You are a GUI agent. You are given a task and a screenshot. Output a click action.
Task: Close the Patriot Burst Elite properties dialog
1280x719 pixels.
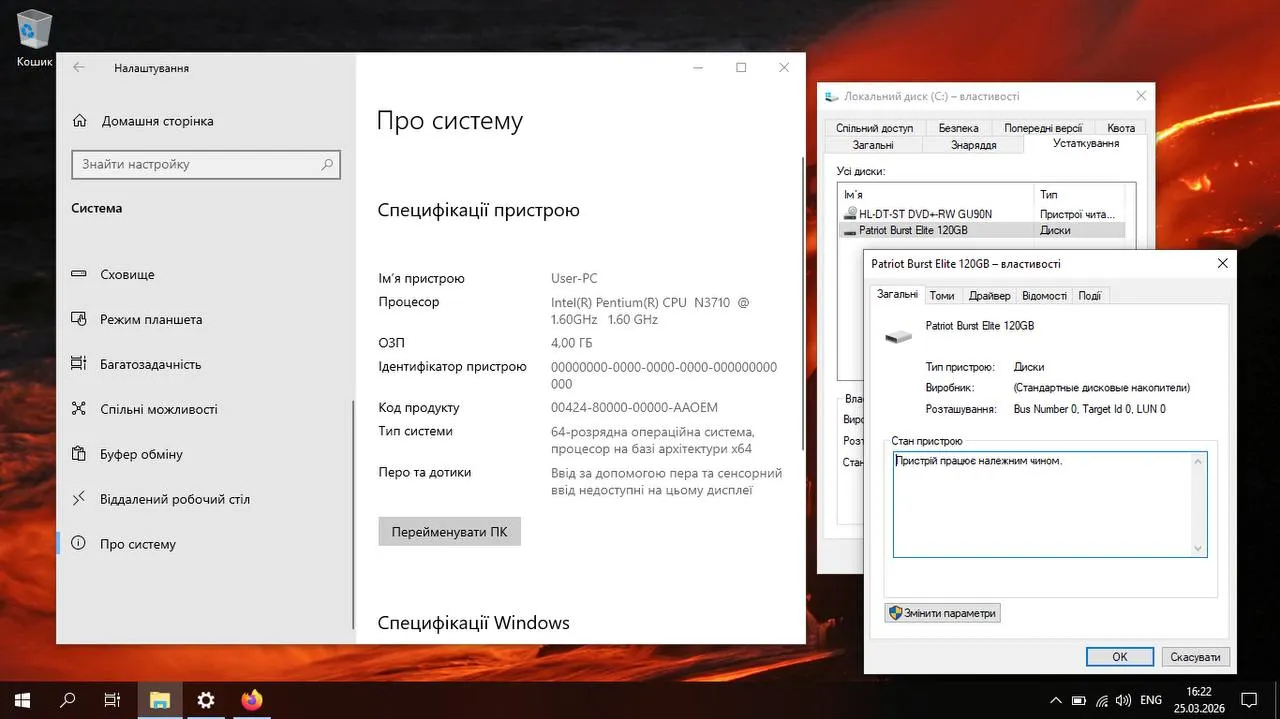click(1222, 264)
